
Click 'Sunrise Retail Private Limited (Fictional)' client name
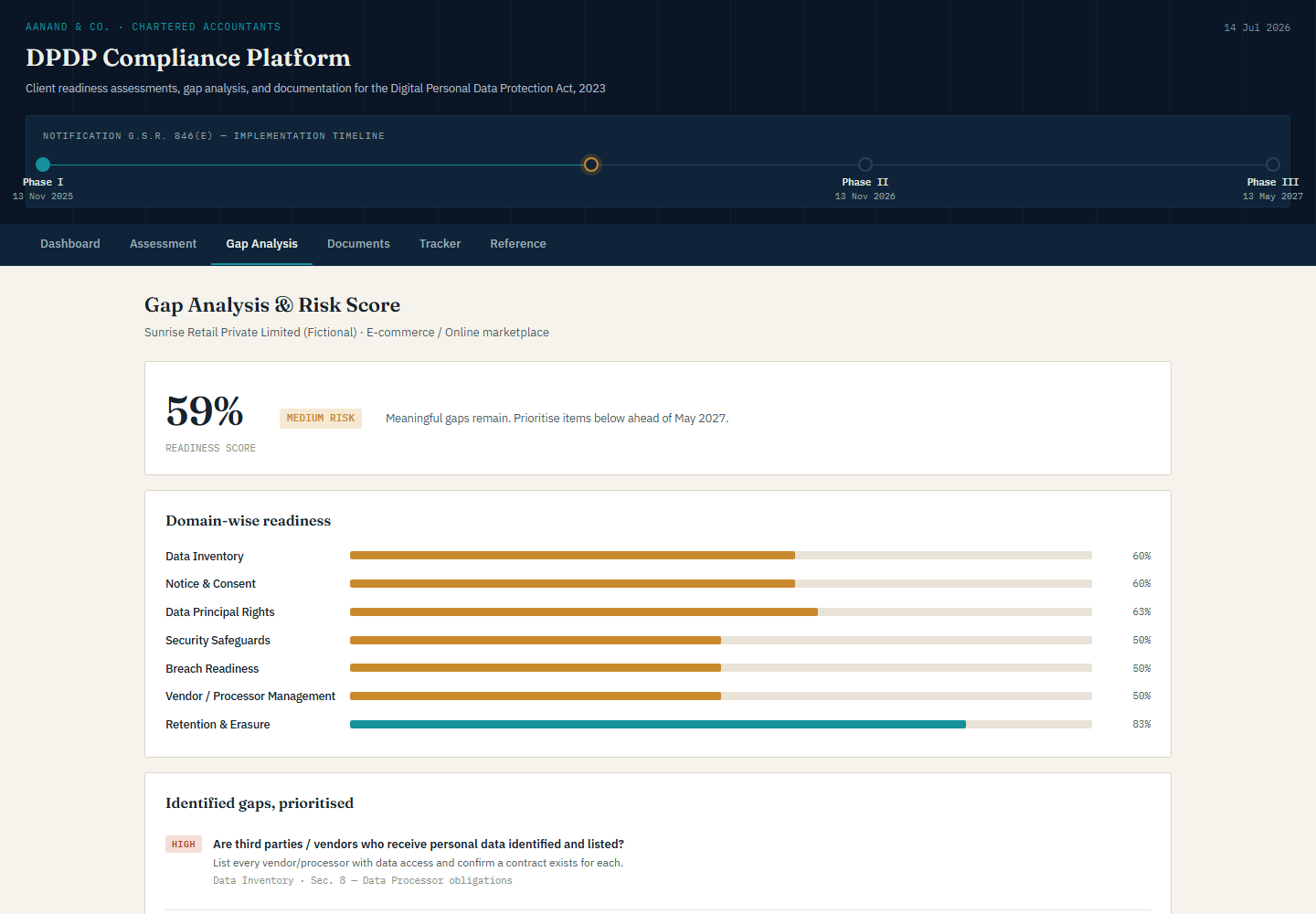coord(250,333)
